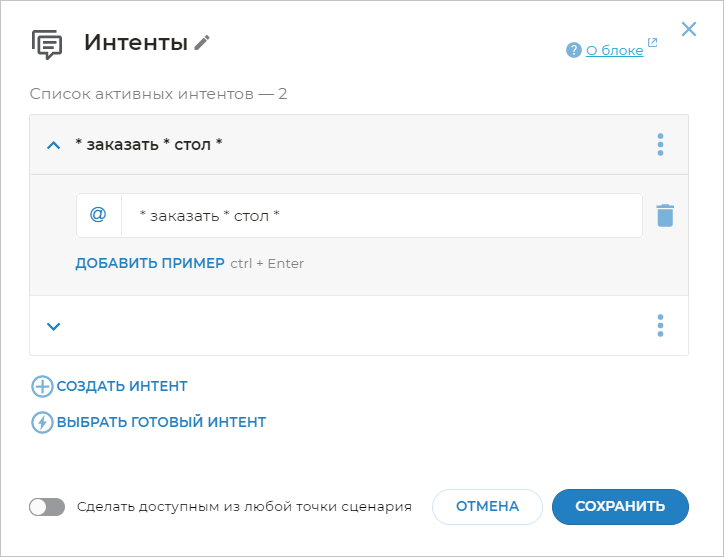This screenshot has width=724, height=557.
Task: Delete the example with the trash icon
Action: pyautogui.click(x=665, y=216)
